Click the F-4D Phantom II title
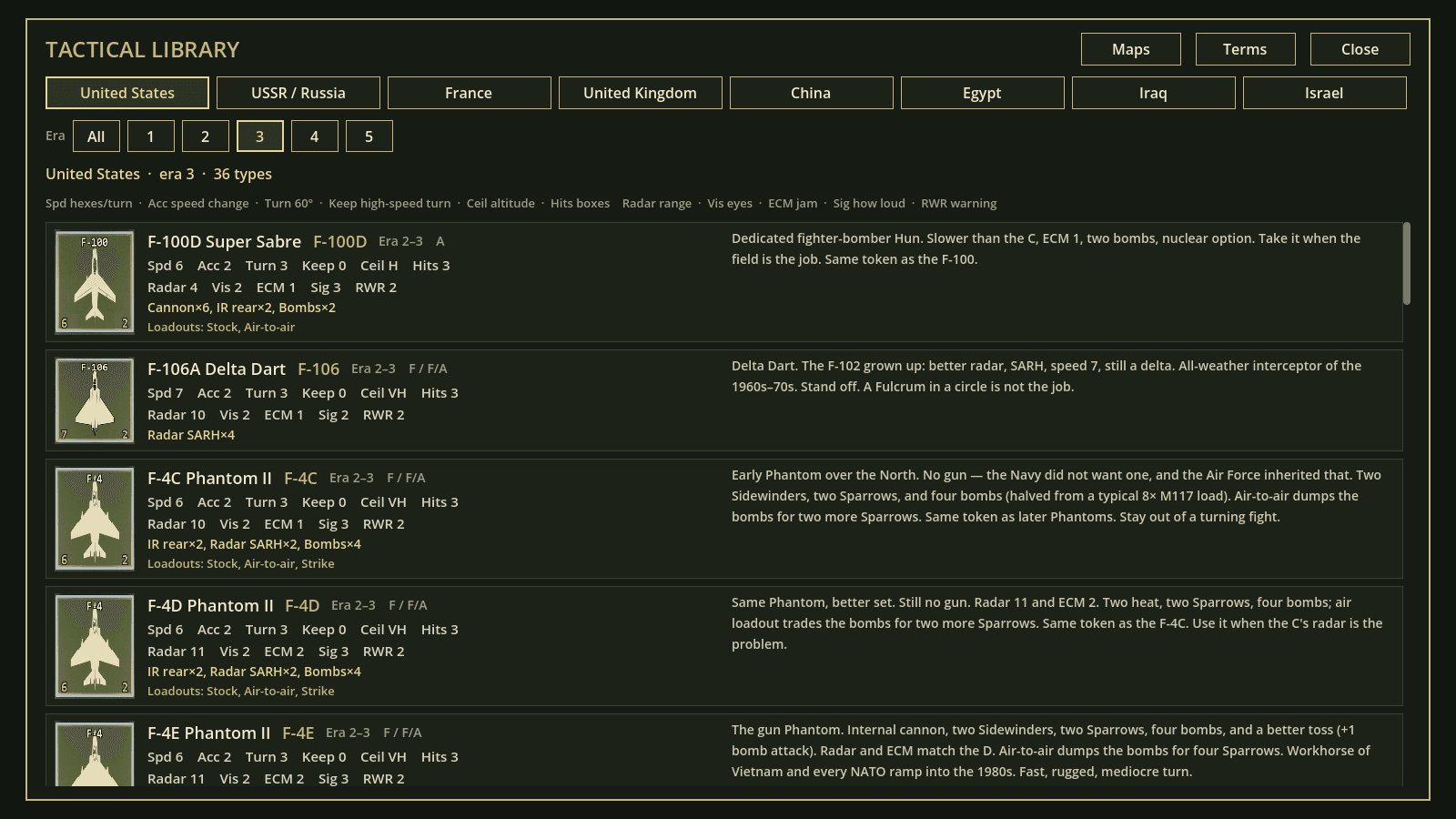The width and height of the screenshot is (1456, 819). click(x=210, y=605)
